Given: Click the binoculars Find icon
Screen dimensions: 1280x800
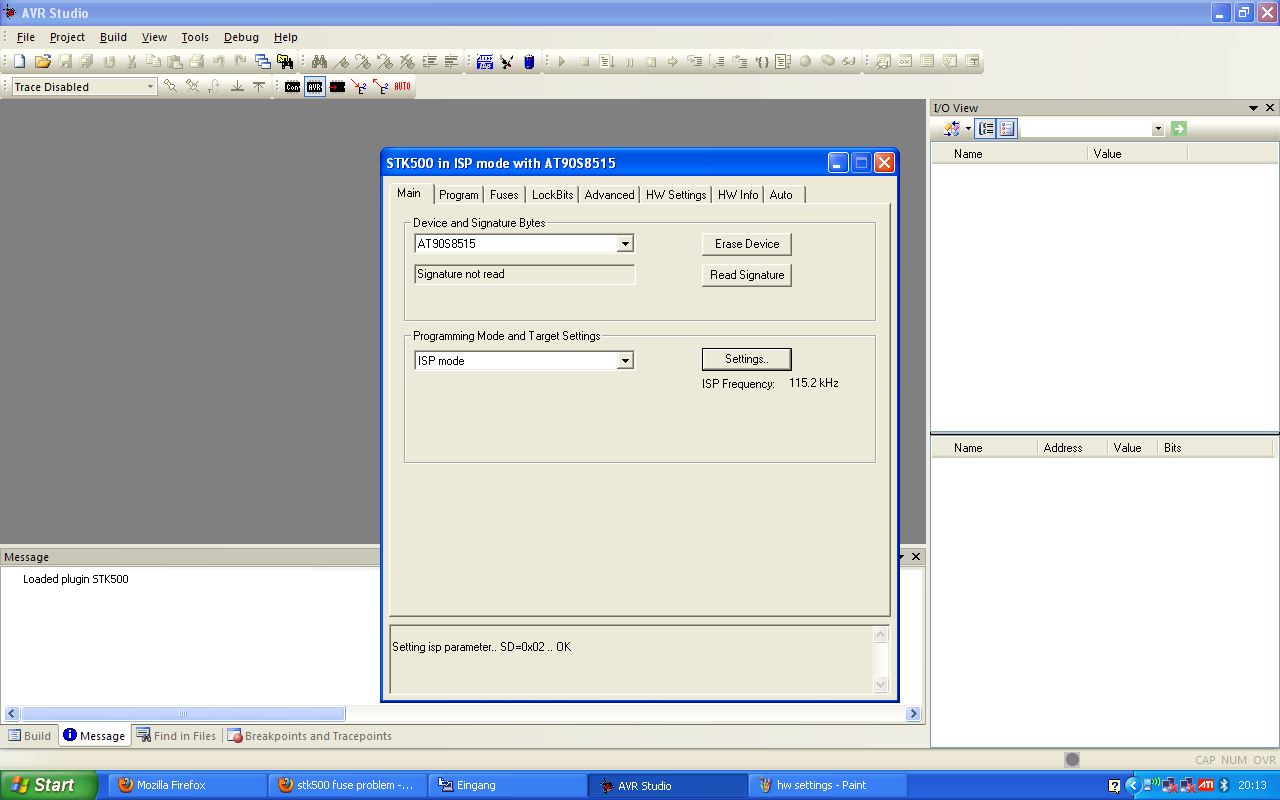Looking at the screenshot, I should click(x=319, y=62).
